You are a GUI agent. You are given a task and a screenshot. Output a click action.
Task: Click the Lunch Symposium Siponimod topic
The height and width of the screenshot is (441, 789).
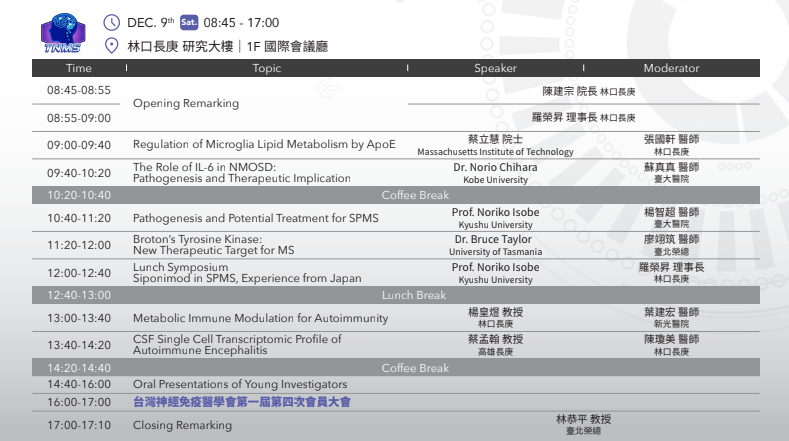[x=247, y=273]
